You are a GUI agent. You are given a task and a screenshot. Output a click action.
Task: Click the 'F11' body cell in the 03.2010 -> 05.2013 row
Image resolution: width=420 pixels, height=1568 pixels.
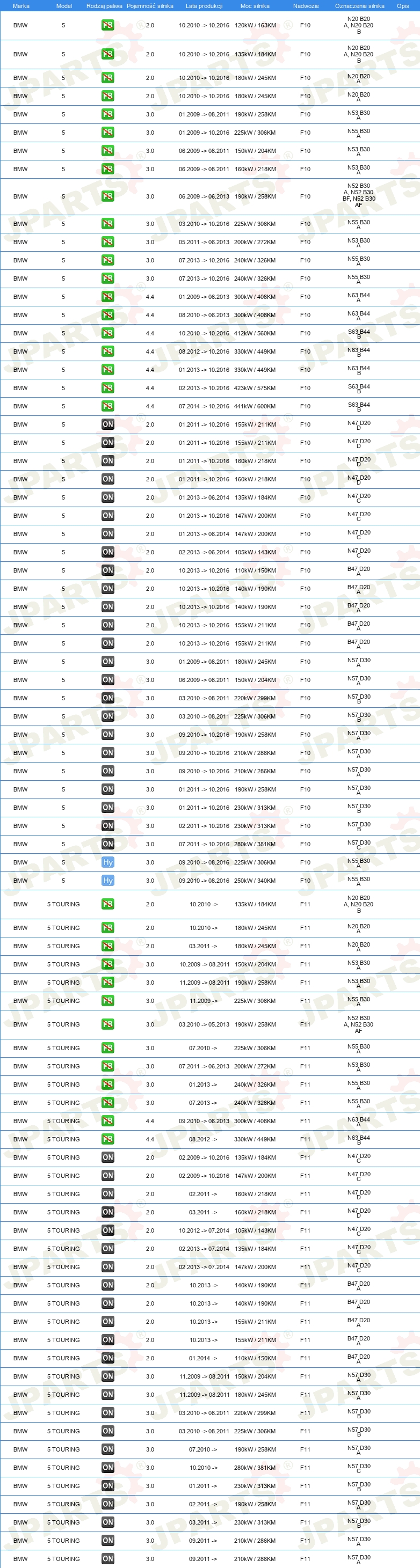coord(306,1024)
